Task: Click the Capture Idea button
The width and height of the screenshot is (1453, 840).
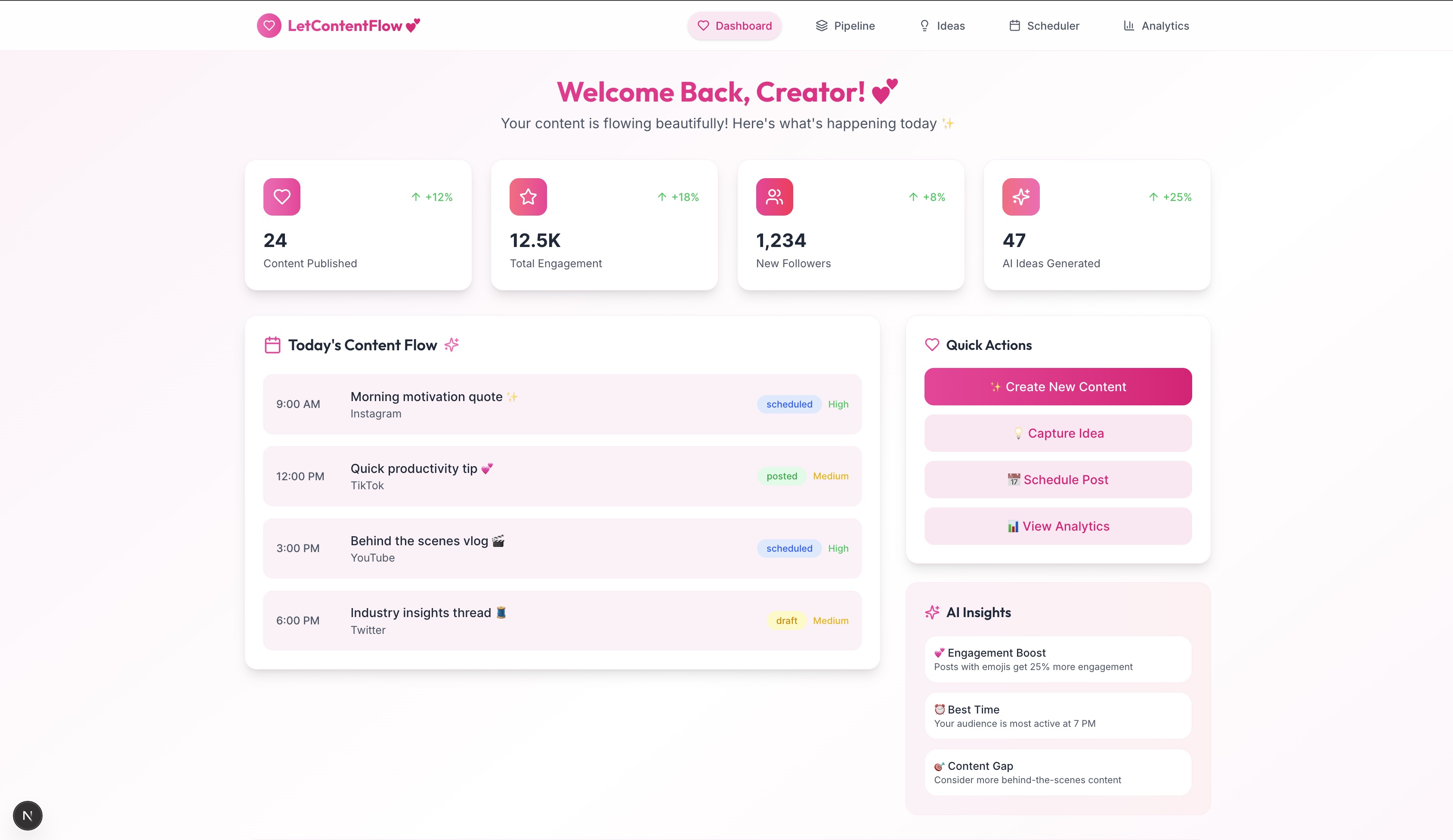Action: 1057,433
